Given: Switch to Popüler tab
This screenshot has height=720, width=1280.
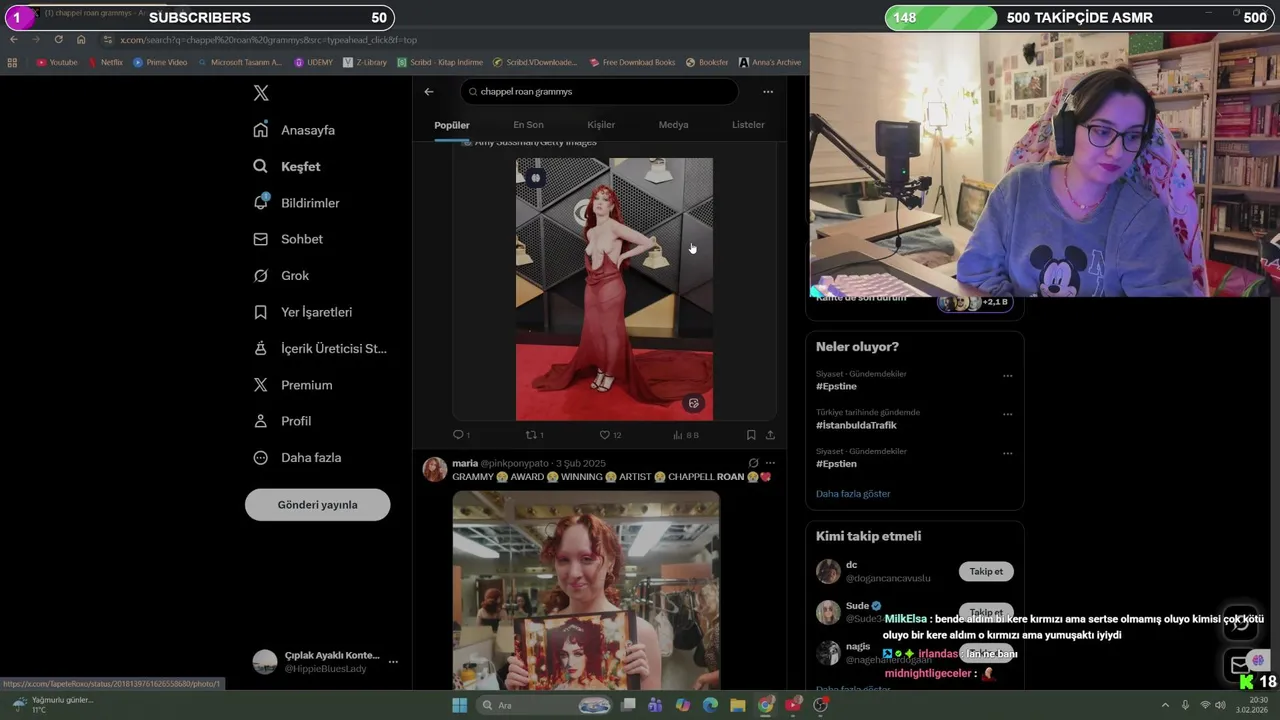Looking at the screenshot, I should 452,125.
